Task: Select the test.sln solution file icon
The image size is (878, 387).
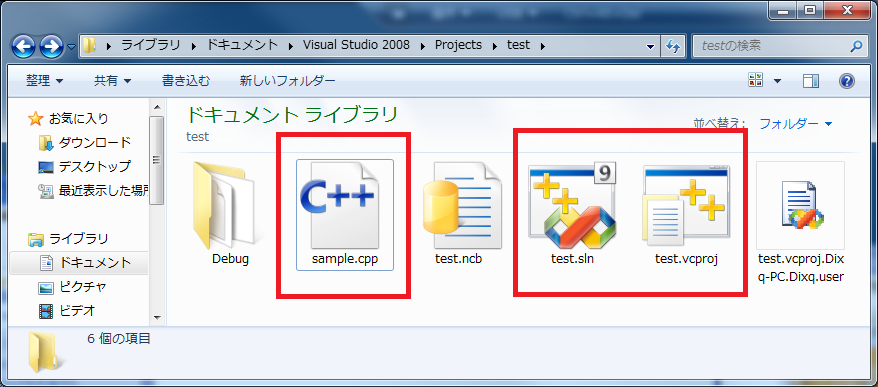Action: pyautogui.click(x=572, y=206)
